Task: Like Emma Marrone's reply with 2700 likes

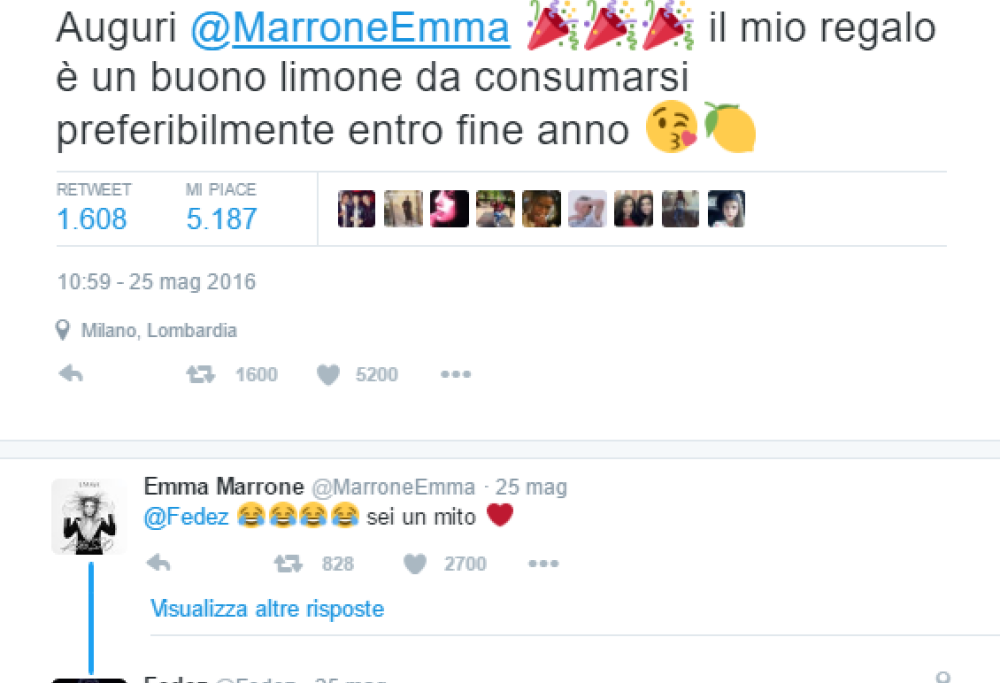Action: [415, 564]
